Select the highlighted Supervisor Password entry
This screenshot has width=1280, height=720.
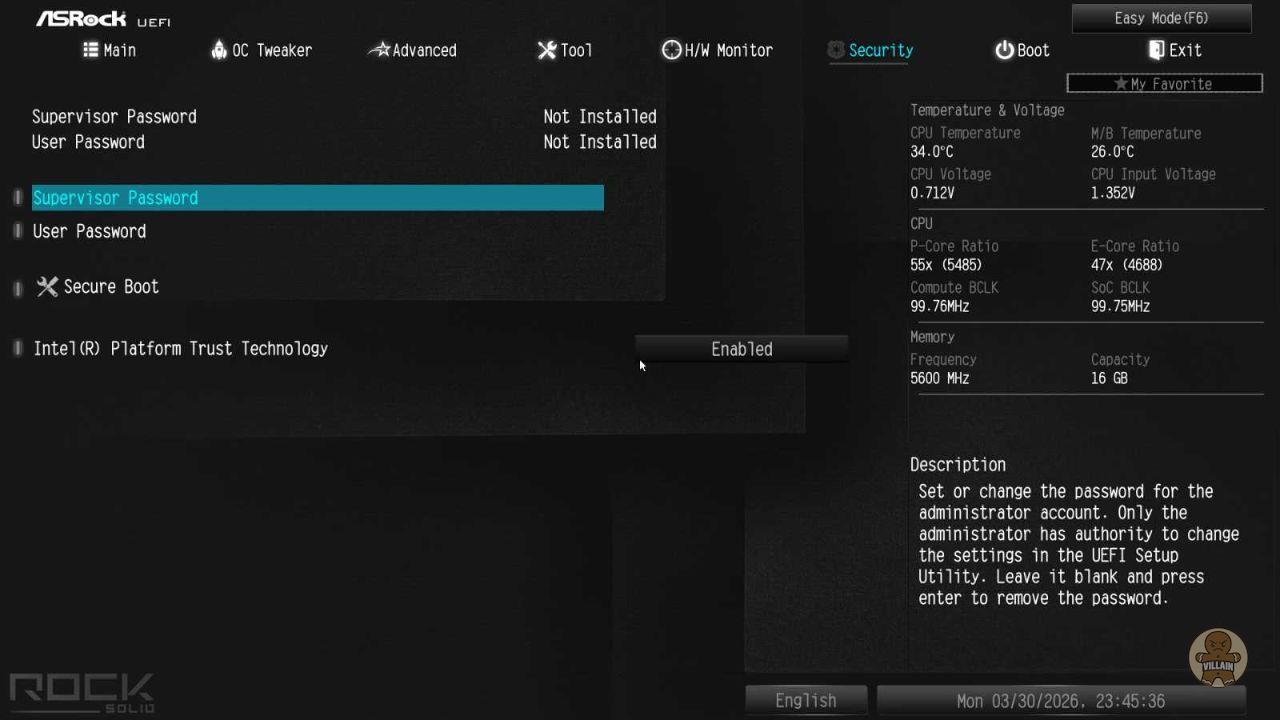pyautogui.click(x=317, y=198)
